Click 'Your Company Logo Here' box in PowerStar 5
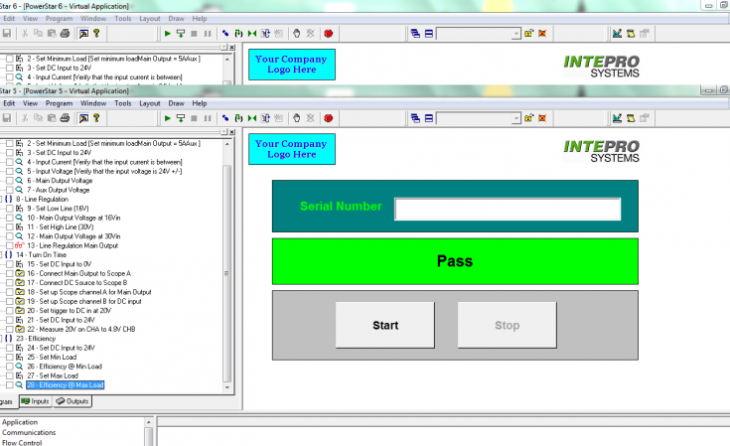Viewport: 730px width, 446px height. (291, 149)
